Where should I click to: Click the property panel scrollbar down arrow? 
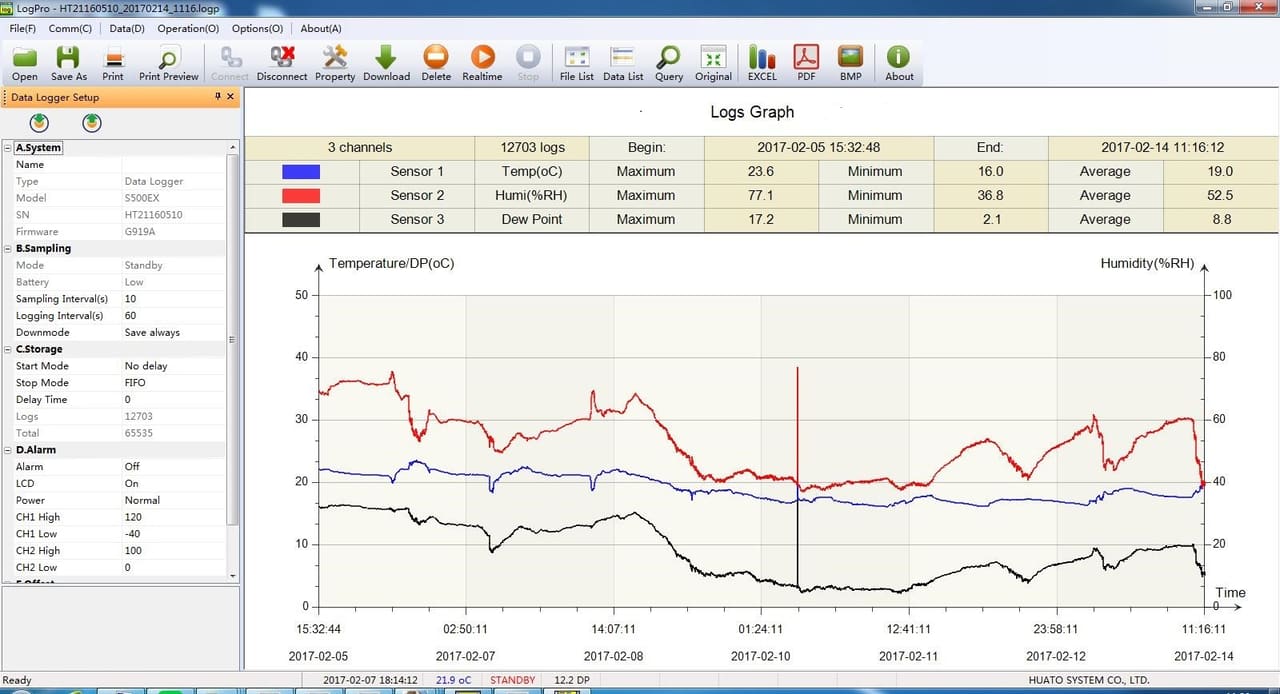click(233, 576)
